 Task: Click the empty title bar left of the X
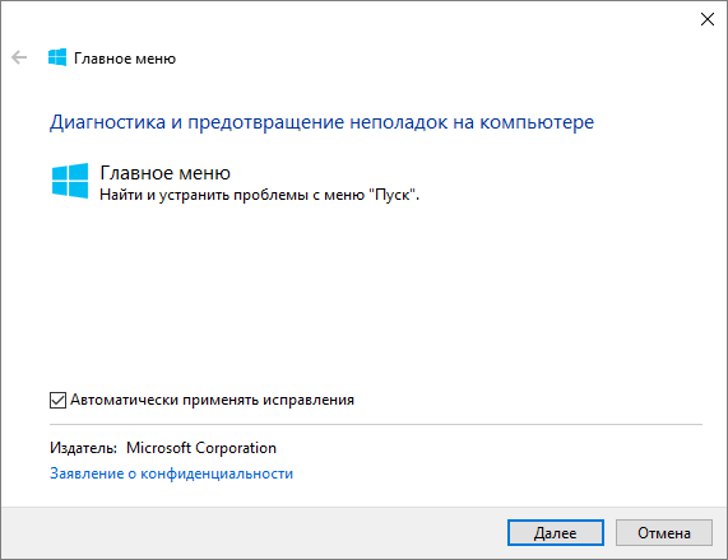350,16
